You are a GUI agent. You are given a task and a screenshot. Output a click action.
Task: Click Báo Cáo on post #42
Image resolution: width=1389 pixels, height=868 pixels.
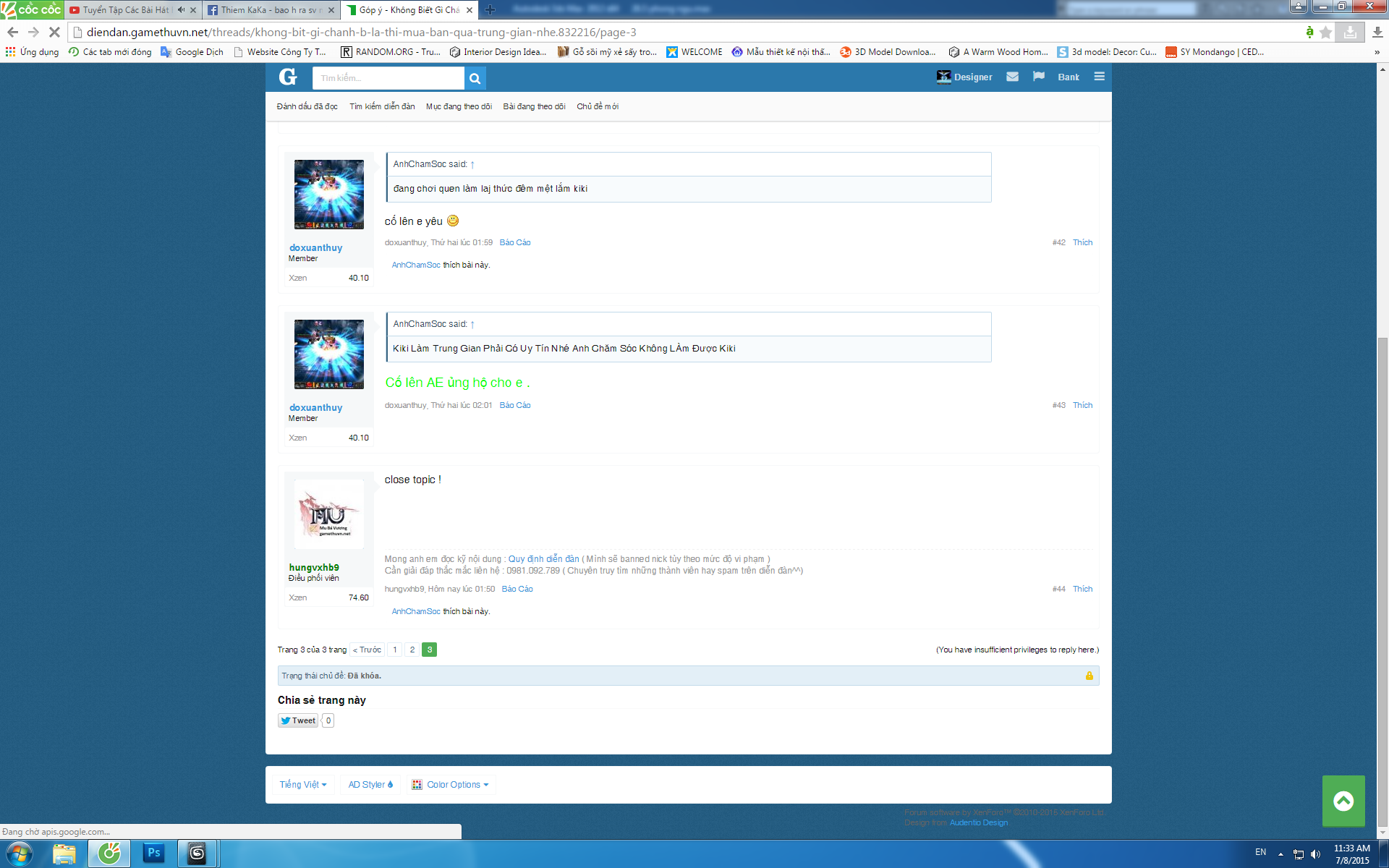pos(515,242)
